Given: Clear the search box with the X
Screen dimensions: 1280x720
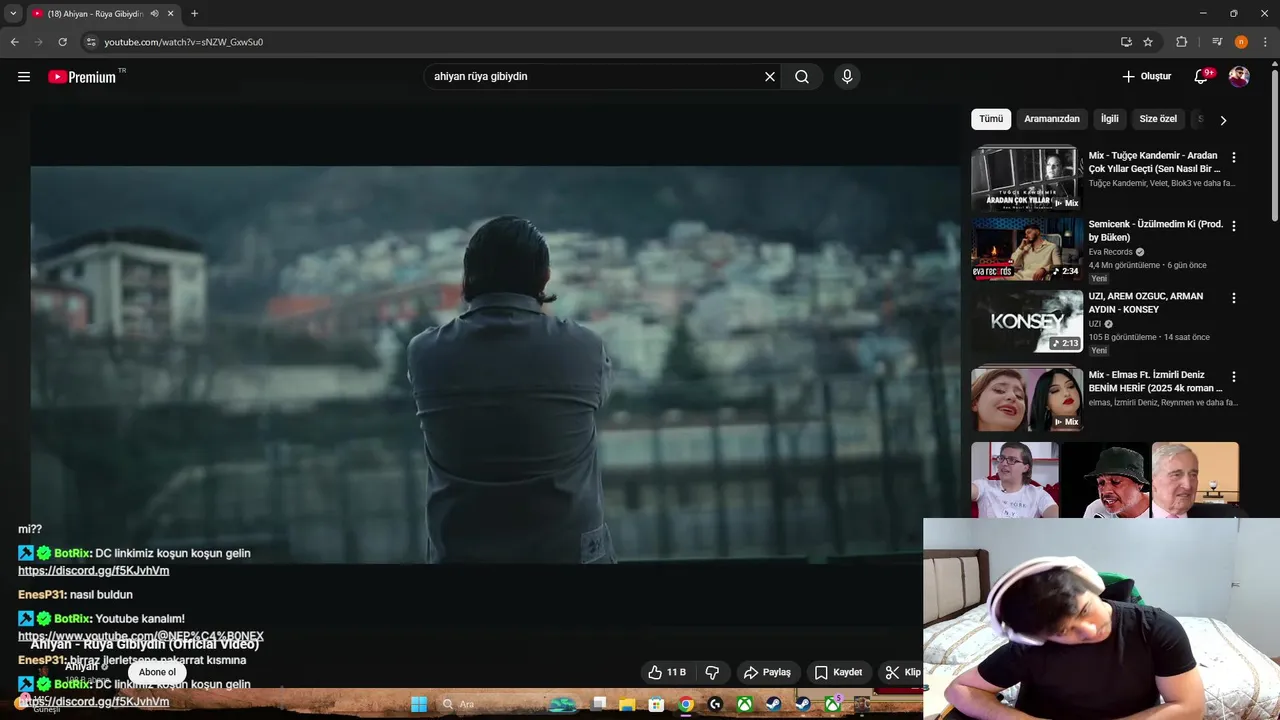Looking at the screenshot, I should [x=770, y=77].
